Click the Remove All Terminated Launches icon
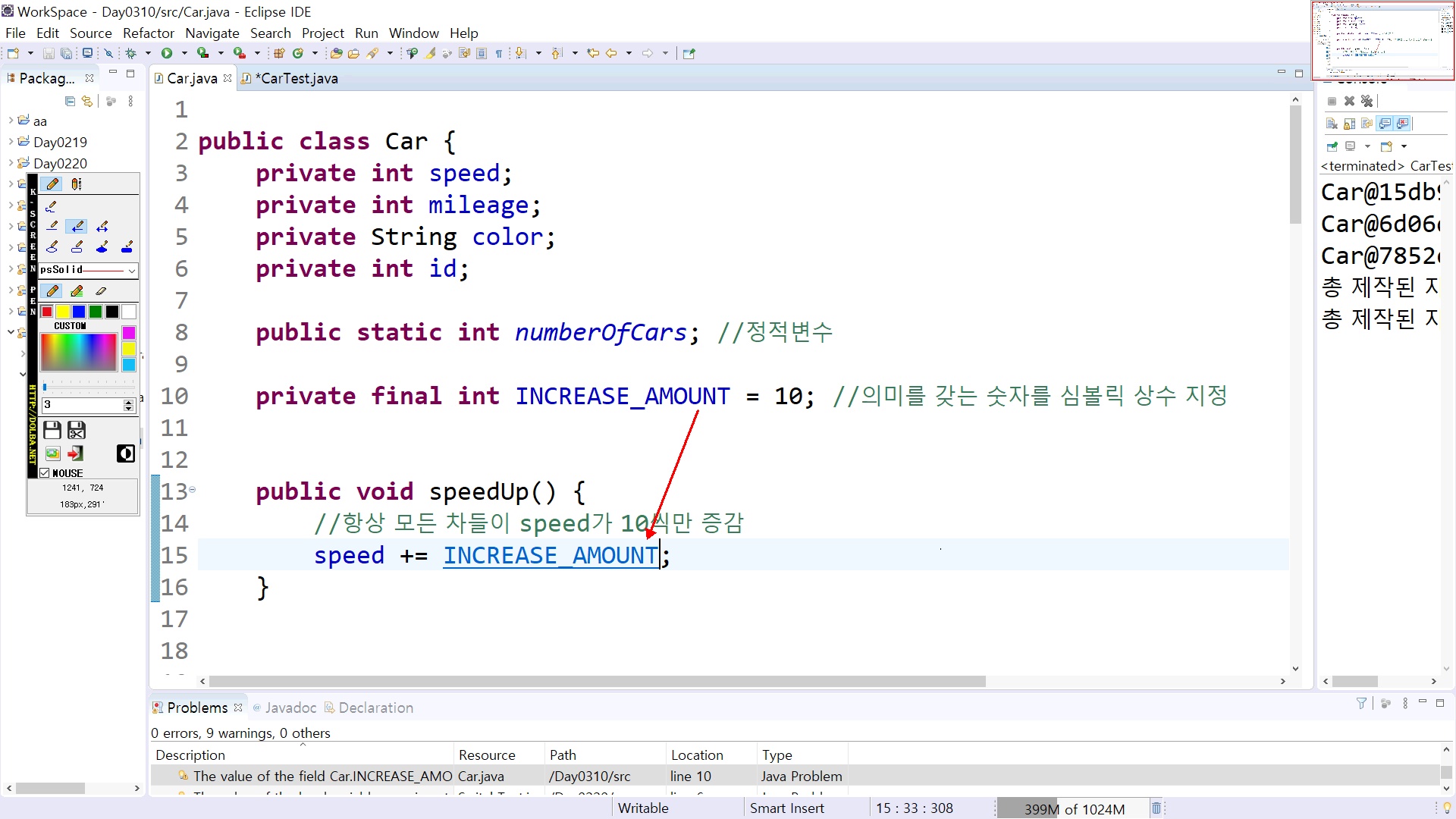 point(1367,101)
